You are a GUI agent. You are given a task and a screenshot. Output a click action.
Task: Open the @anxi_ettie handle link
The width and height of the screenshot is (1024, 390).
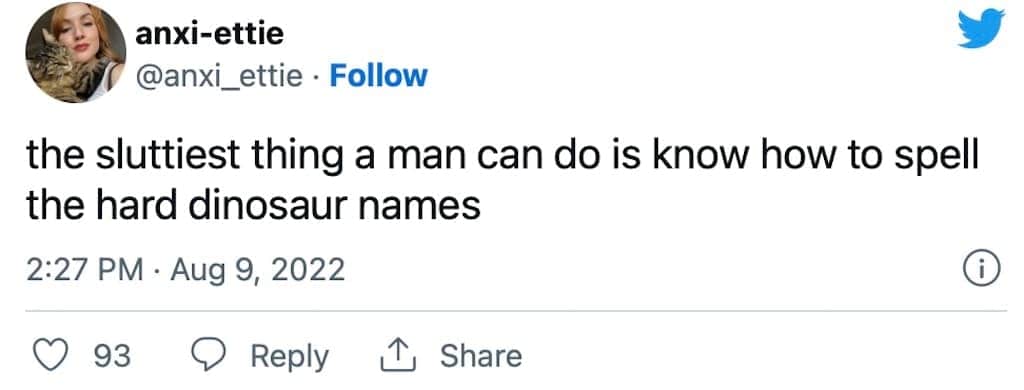218,77
